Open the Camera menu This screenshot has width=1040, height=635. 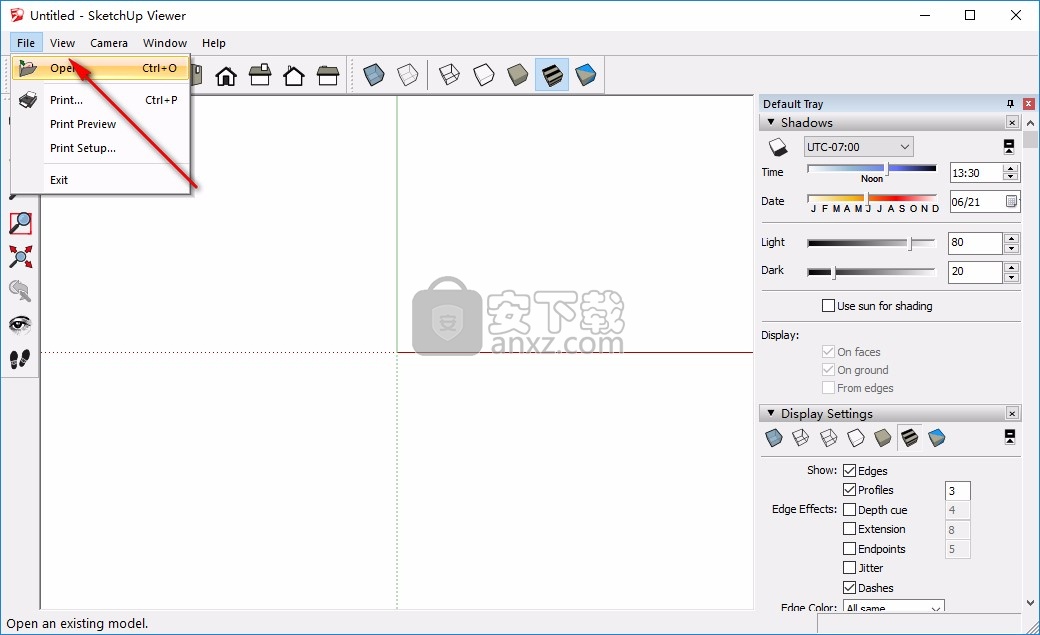109,43
